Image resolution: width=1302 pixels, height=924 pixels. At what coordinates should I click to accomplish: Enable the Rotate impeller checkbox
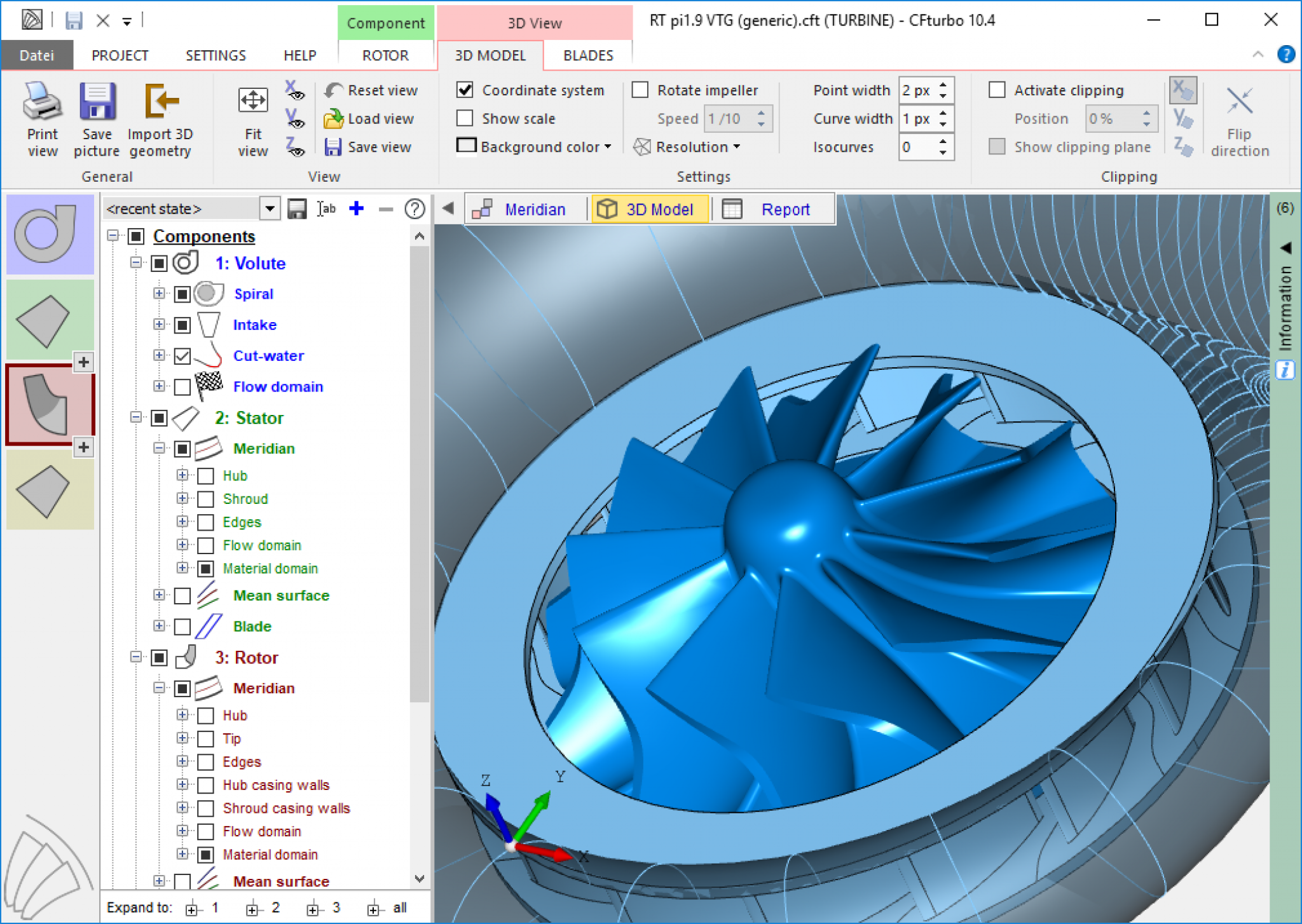(x=640, y=90)
